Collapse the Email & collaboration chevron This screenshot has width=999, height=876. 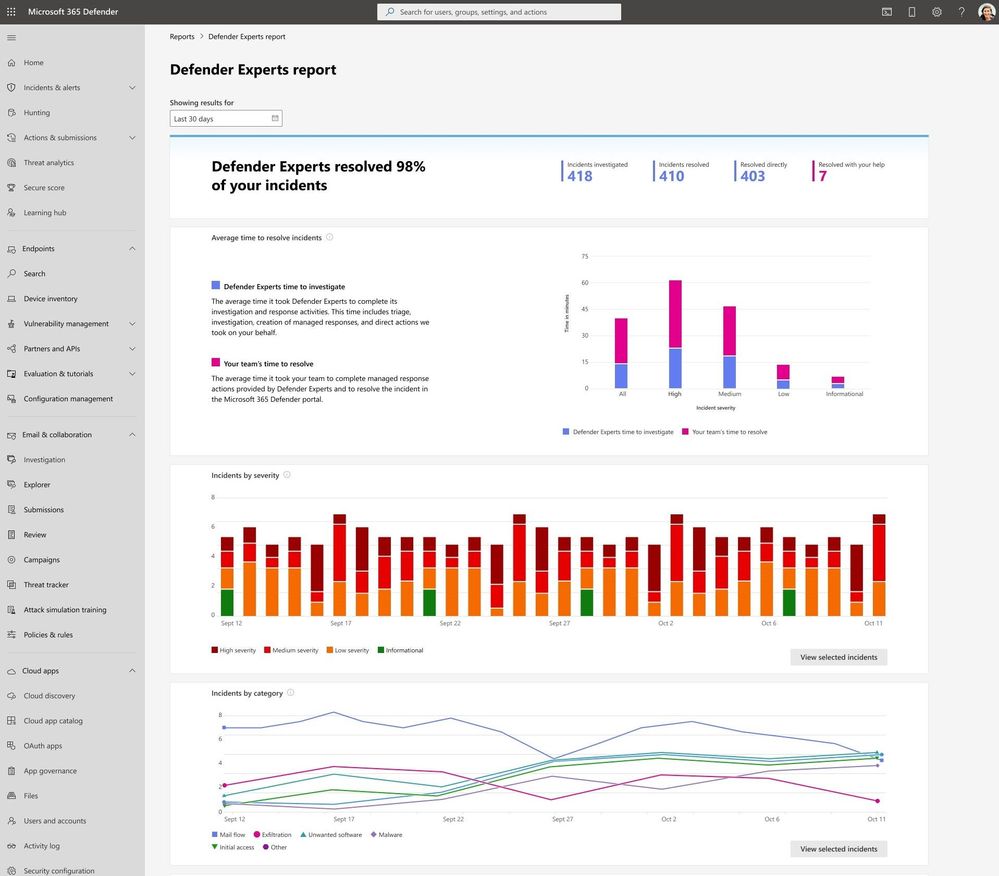pos(132,434)
